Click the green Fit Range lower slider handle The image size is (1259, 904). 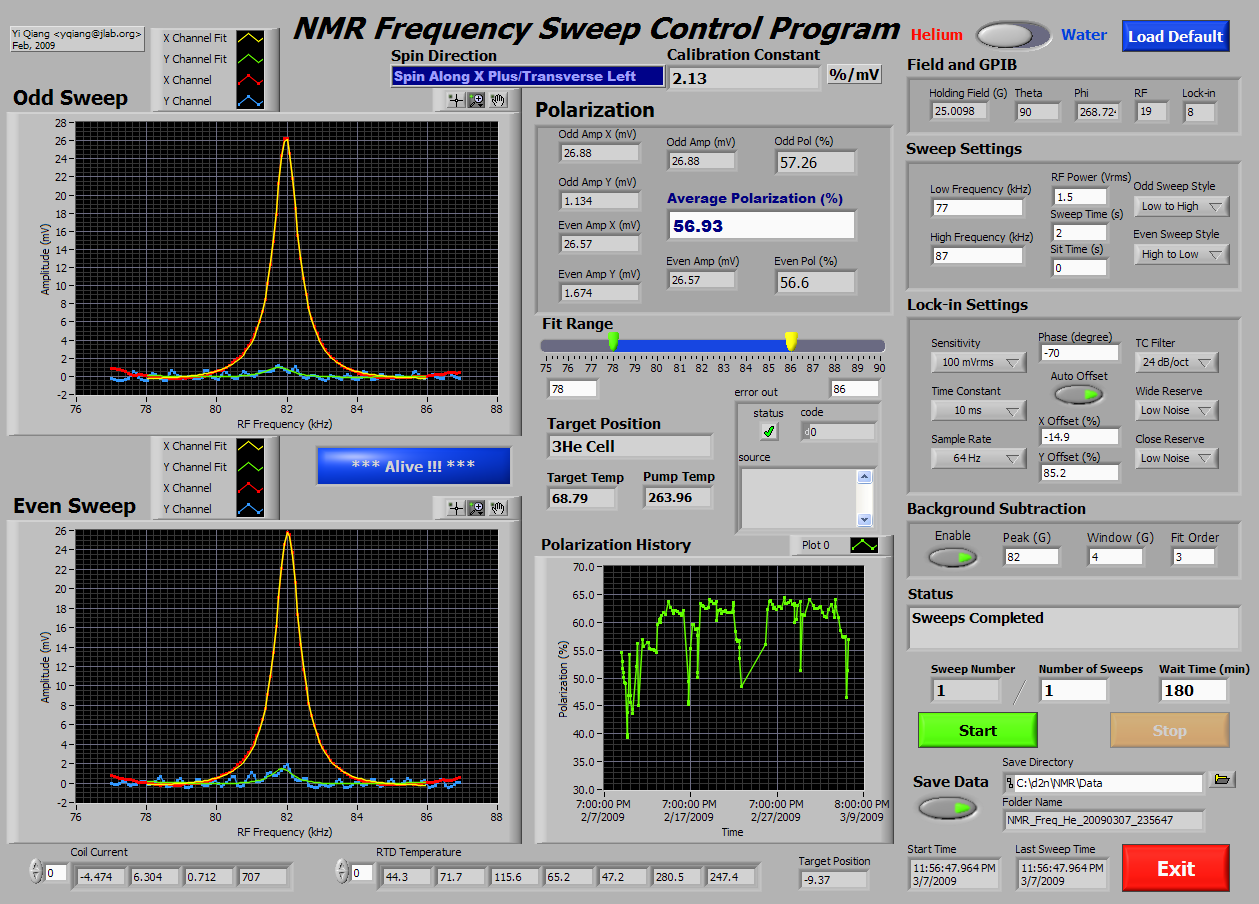[613, 342]
